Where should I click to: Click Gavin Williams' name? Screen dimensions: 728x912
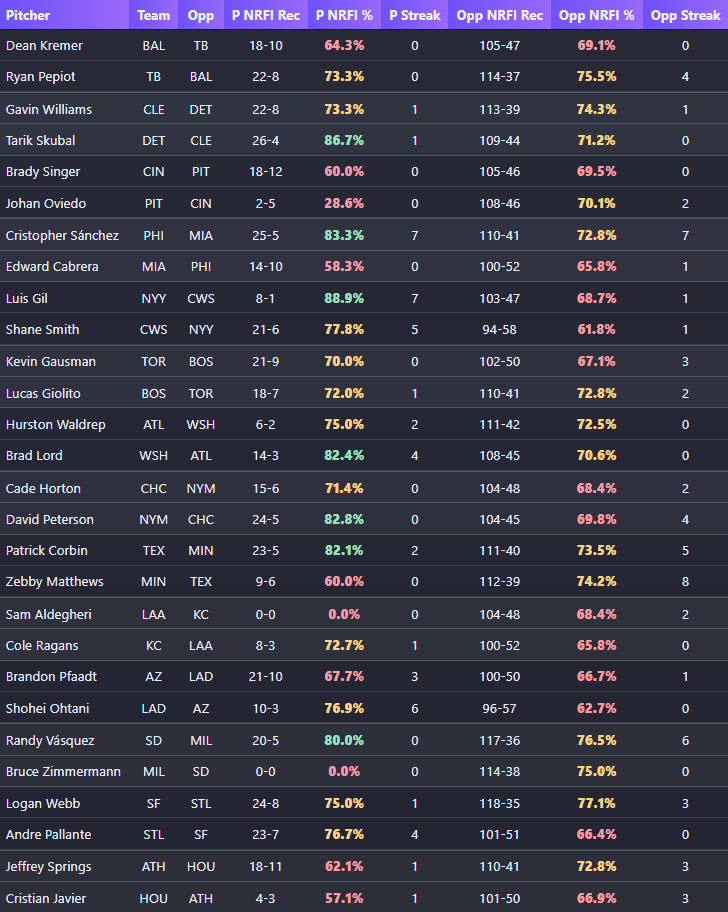click(x=49, y=109)
